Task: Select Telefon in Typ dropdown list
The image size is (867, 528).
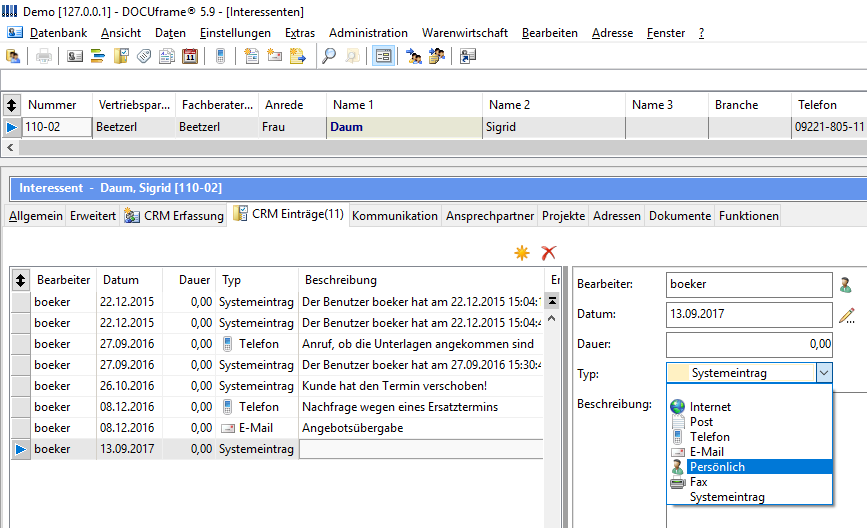Action: point(750,437)
